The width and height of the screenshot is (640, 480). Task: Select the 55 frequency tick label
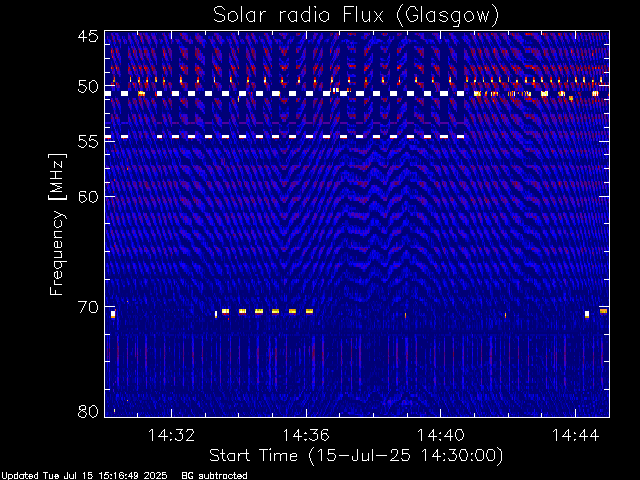(x=88, y=142)
